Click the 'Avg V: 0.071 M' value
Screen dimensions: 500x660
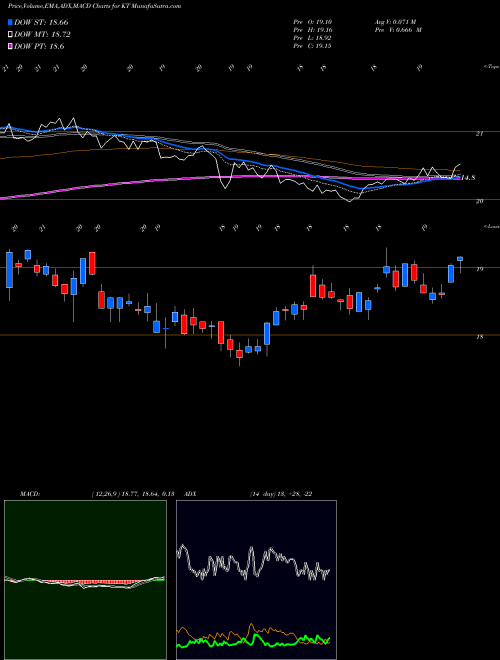coord(395,22)
